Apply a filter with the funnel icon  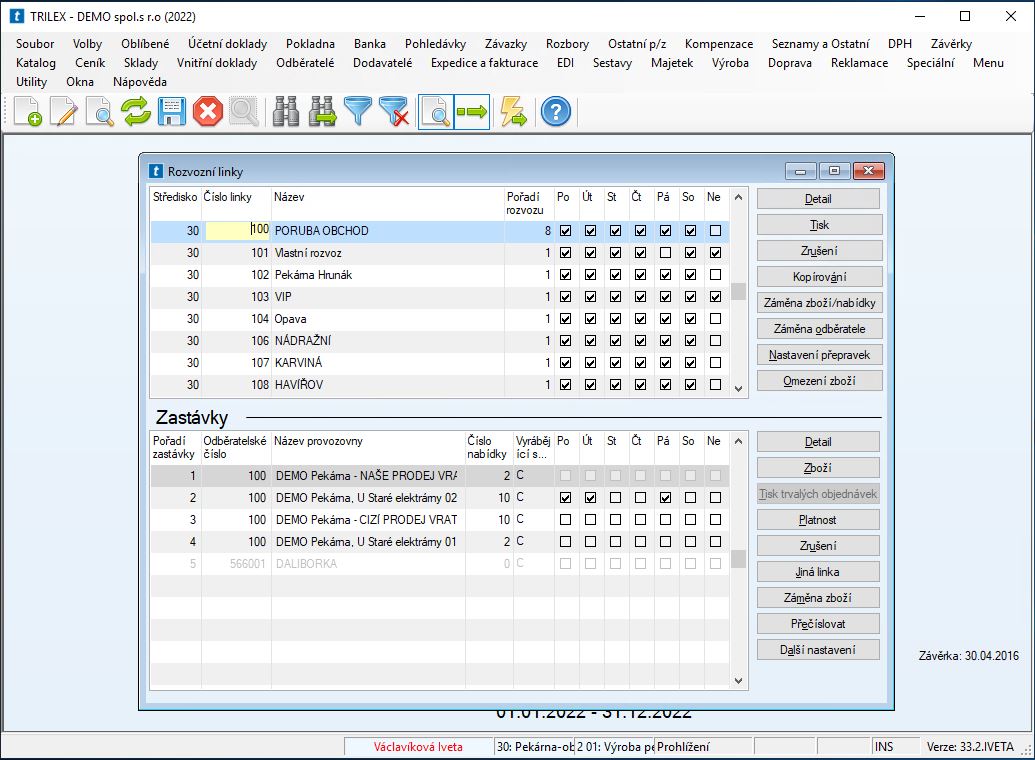(x=358, y=112)
